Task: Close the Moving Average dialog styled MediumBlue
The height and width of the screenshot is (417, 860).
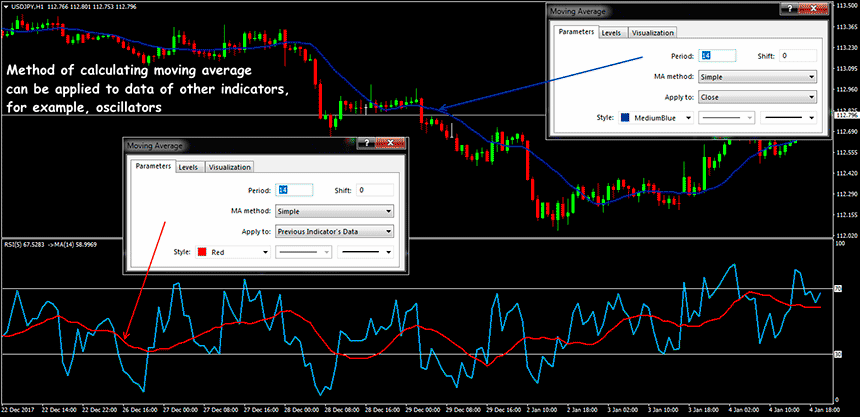Action: [x=813, y=11]
